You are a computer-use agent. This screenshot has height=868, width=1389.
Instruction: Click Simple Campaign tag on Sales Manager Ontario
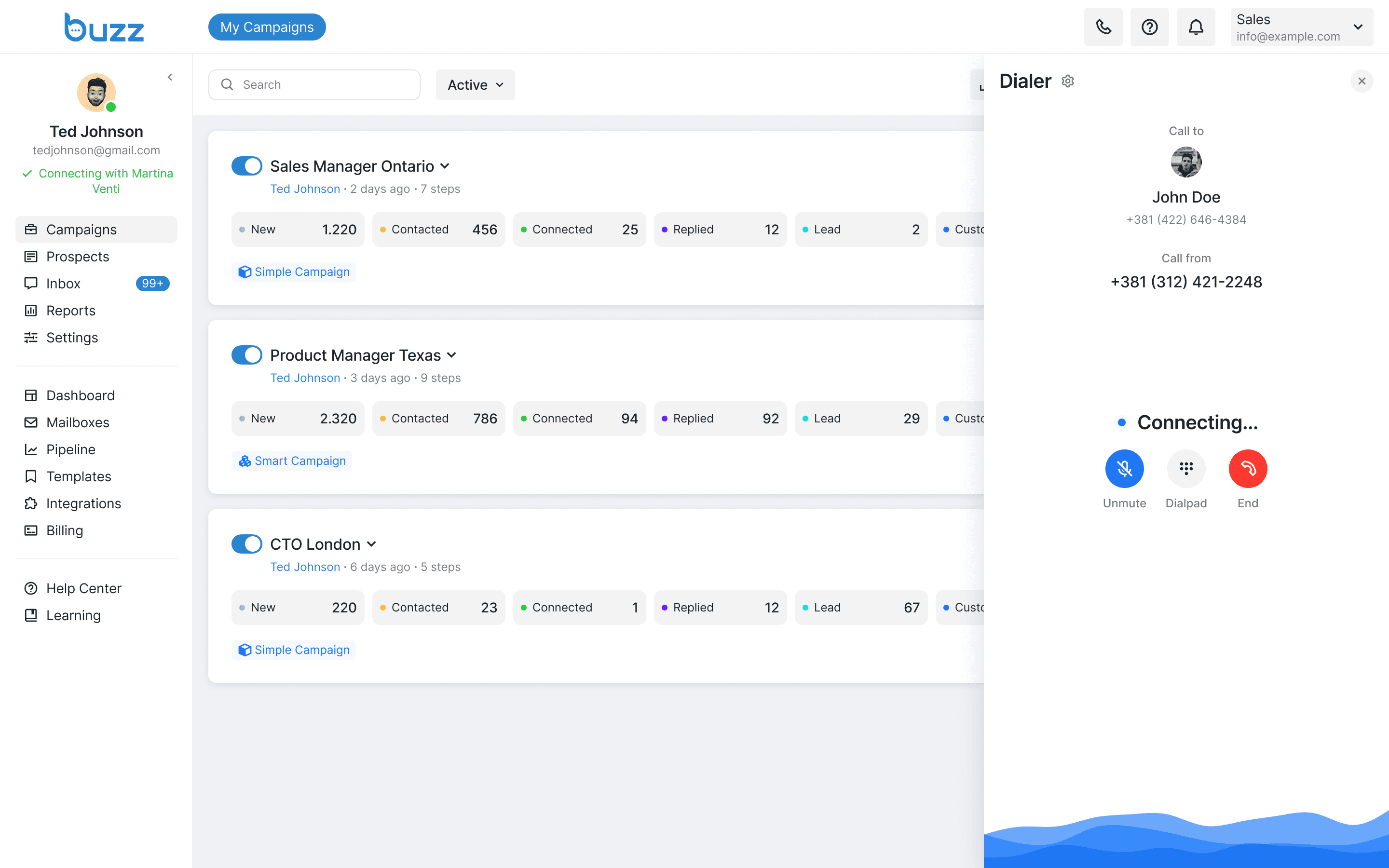click(294, 272)
